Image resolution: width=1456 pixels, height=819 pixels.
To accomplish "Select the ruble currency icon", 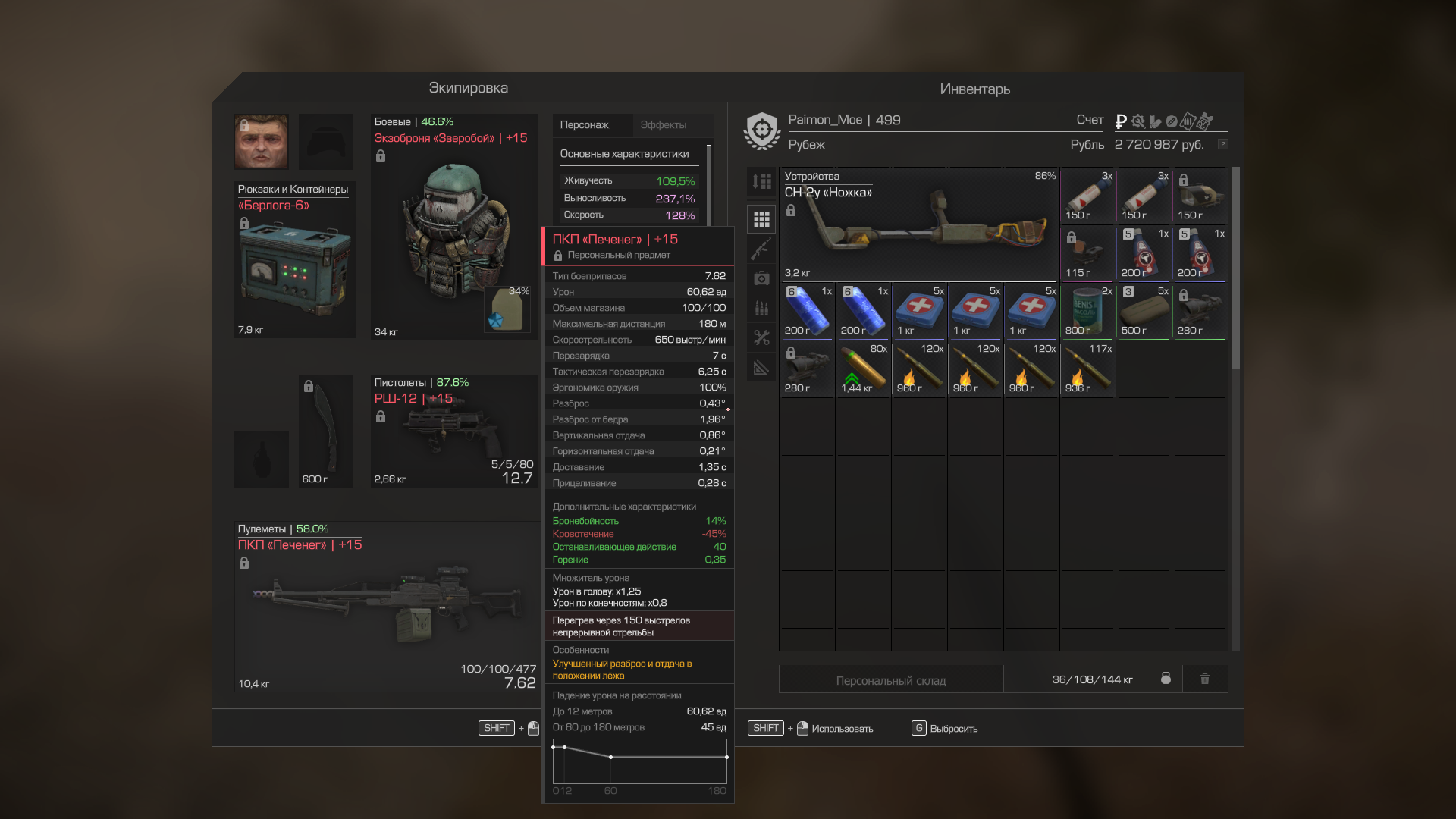I will pos(1120,121).
